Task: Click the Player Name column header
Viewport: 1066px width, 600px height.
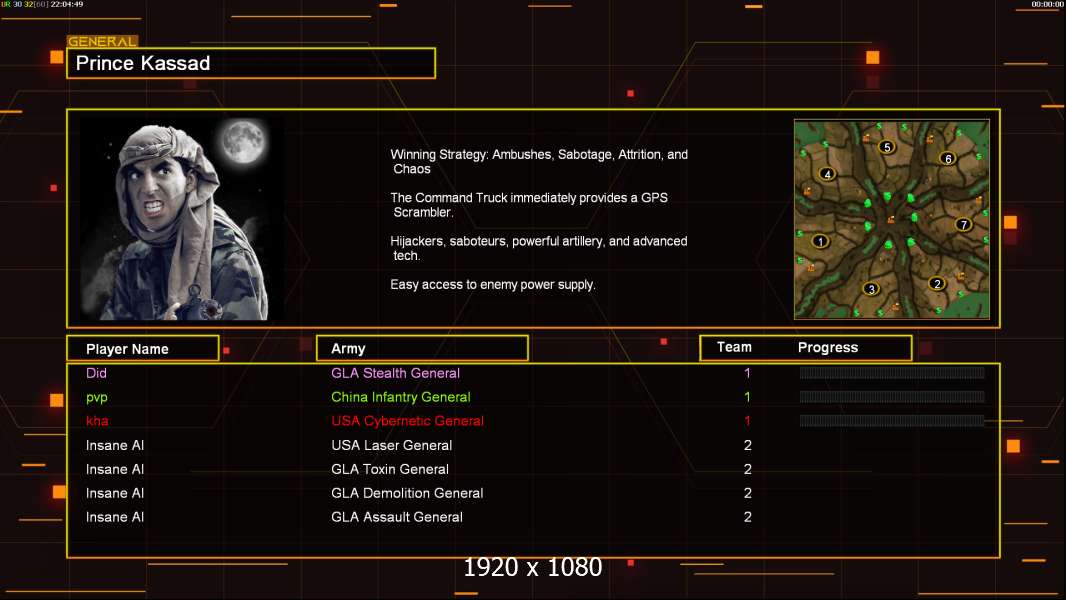Action: coord(143,349)
